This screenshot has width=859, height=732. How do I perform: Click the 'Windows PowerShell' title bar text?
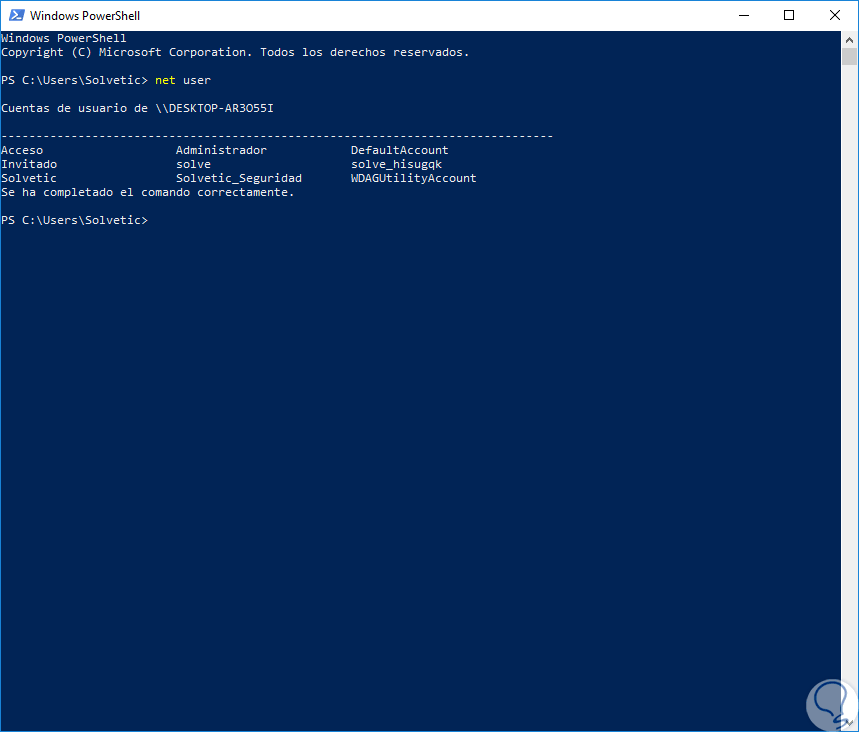coord(85,16)
